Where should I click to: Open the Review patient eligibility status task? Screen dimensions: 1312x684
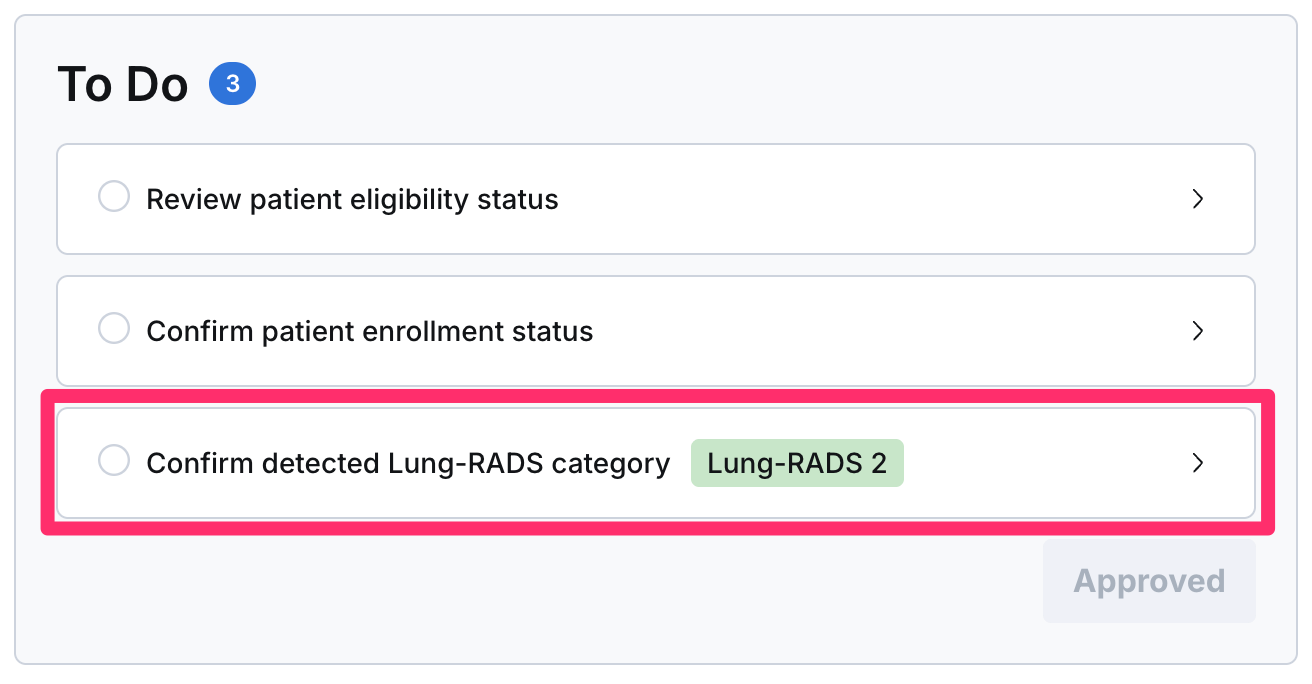click(x=352, y=199)
